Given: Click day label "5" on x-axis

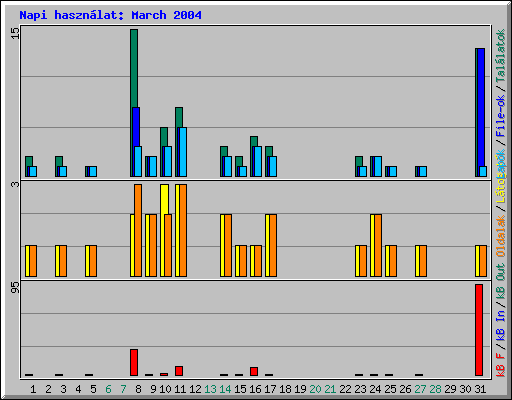Looking at the screenshot, I should click(93, 389).
